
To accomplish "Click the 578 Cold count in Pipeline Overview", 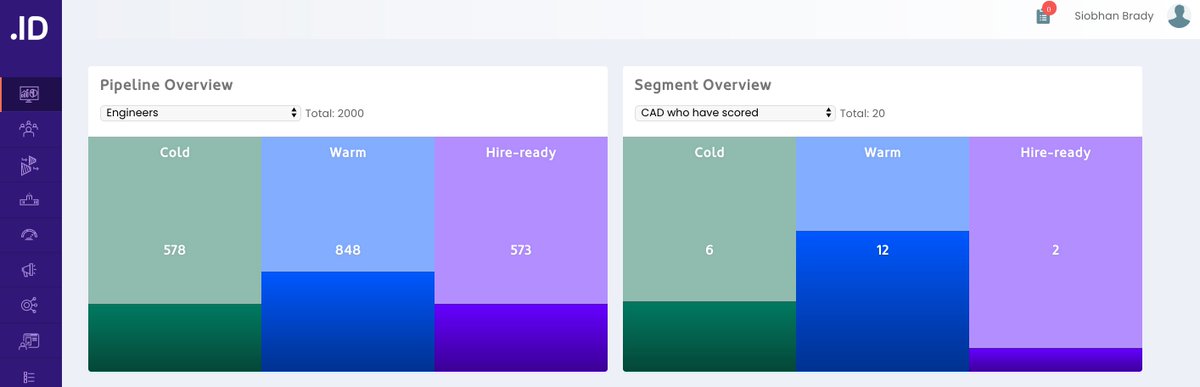I will point(175,250).
